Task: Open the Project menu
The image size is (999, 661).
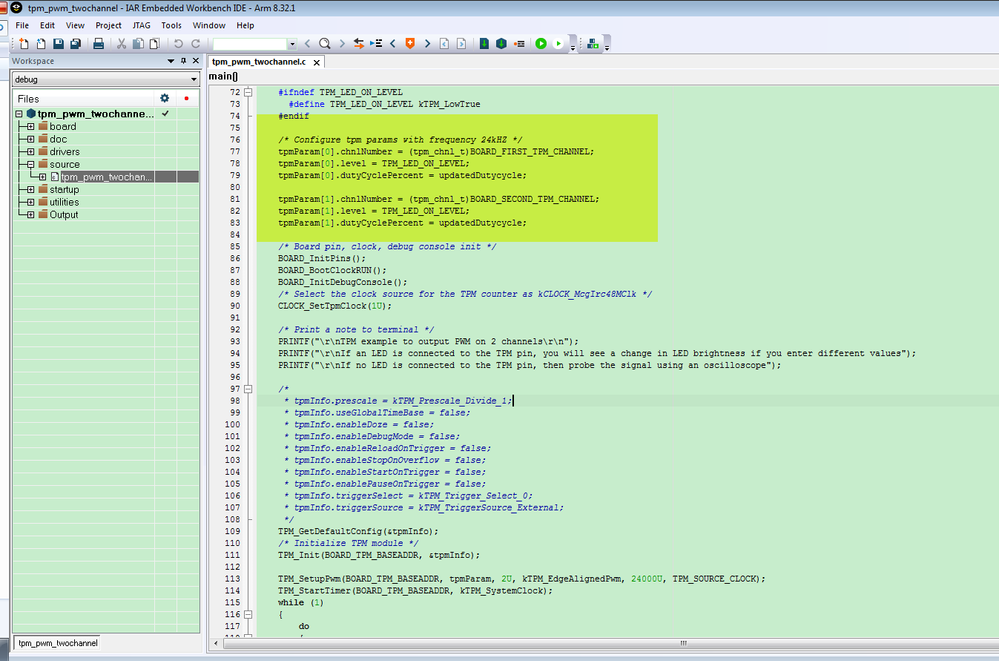Action: pos(109,25)
